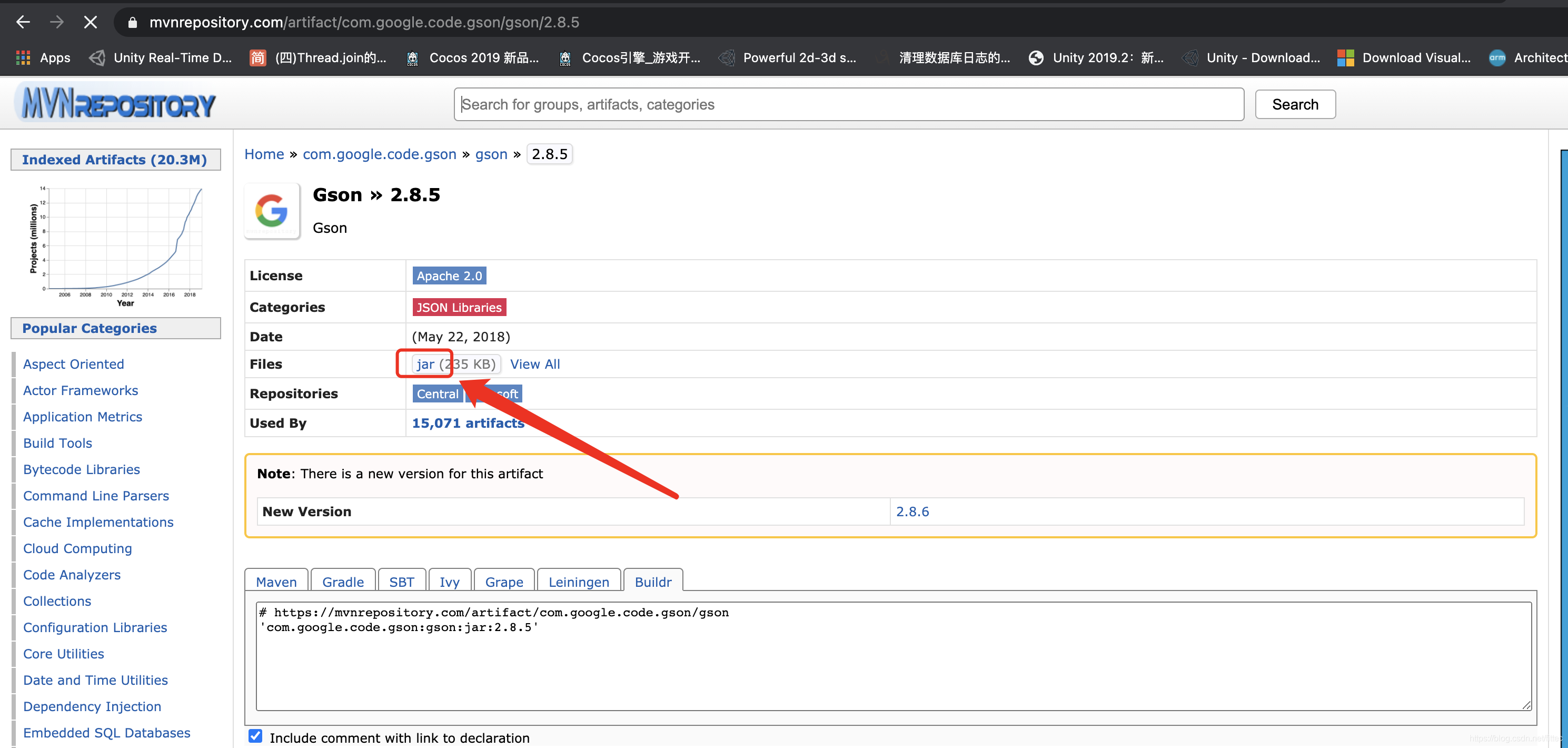Image resolution: width=1568 pixels, height=748 pixels.
Task: Open Build Tools category
Action: [57, 444]
